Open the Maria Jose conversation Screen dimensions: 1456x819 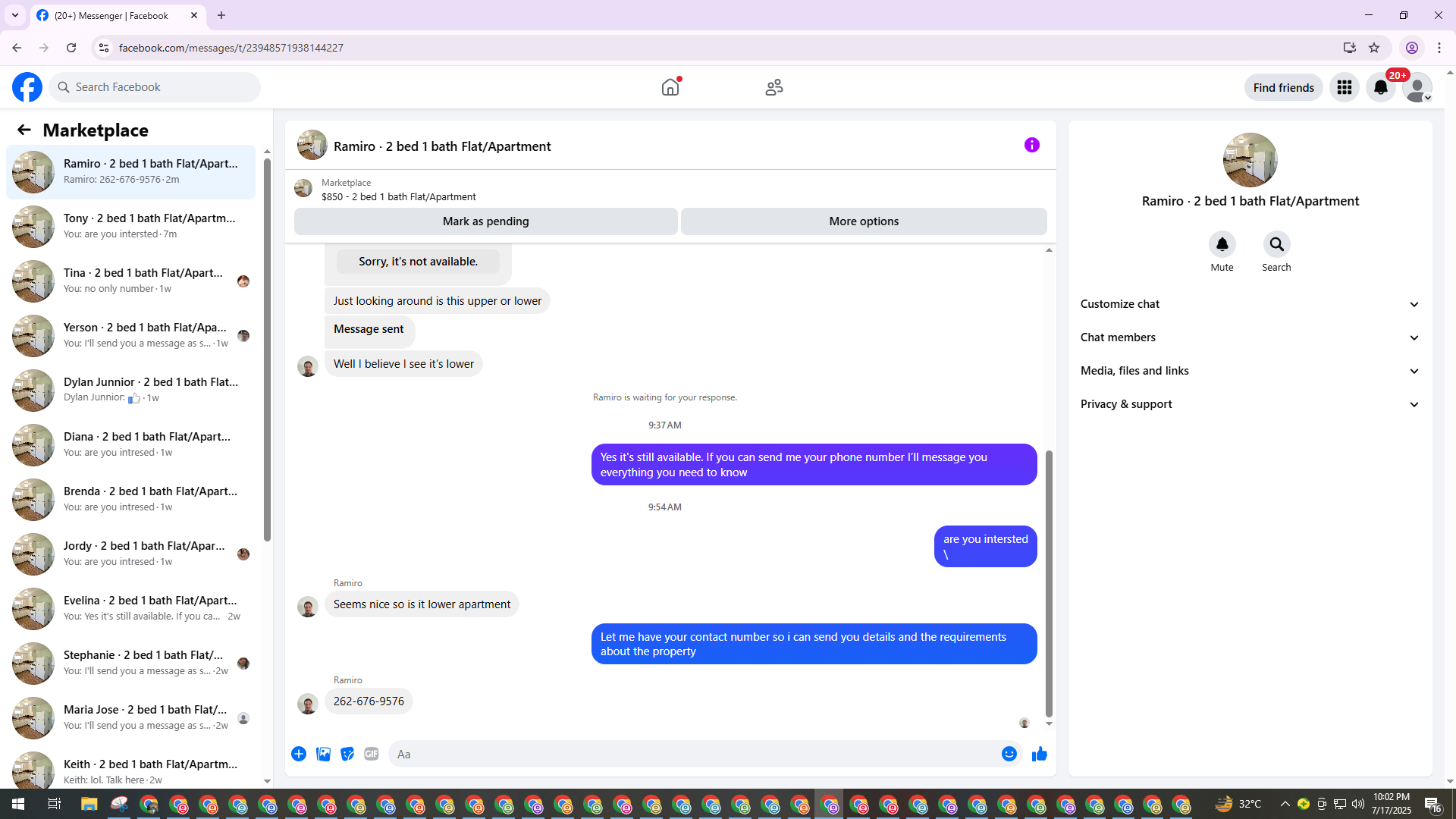click(x=130, y=717)
